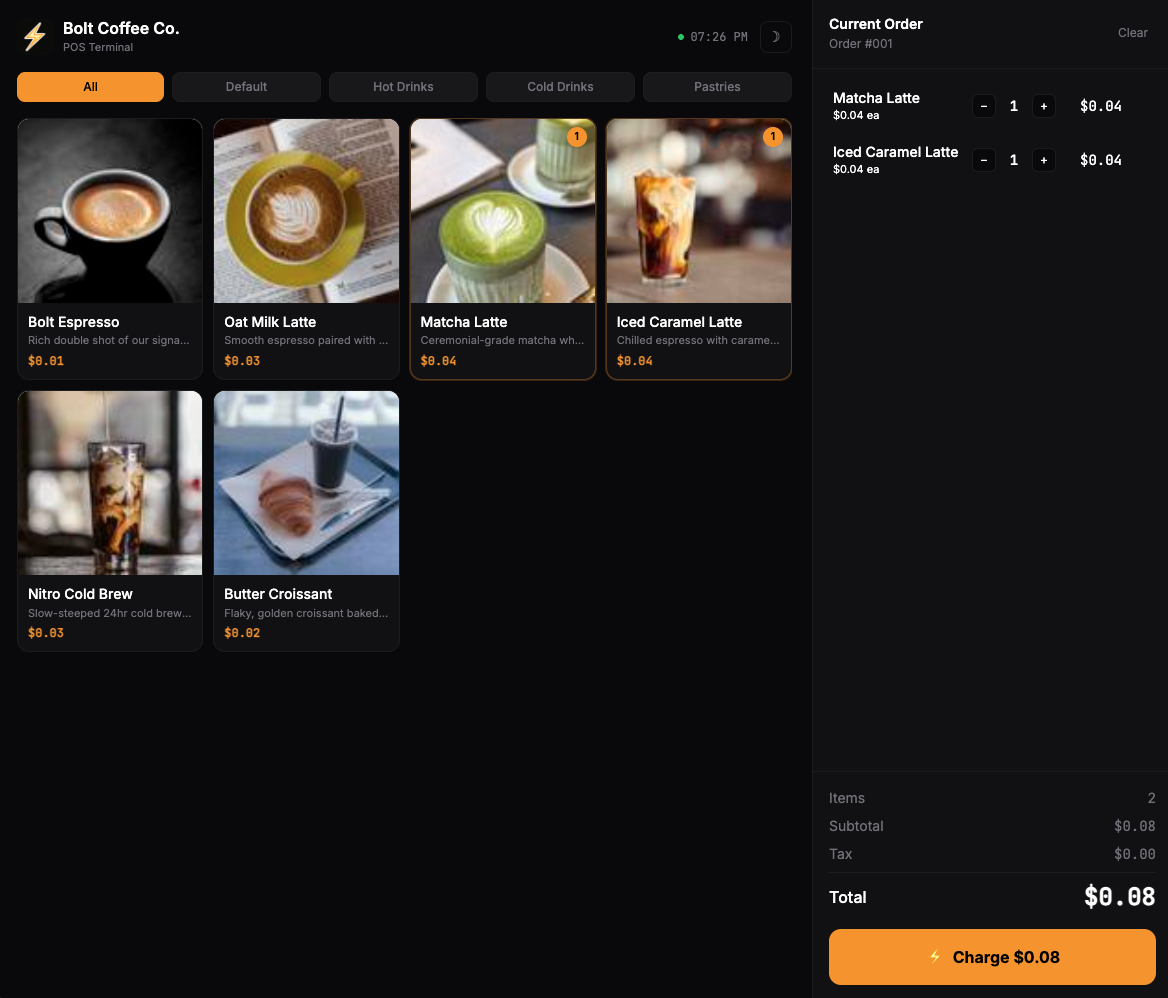Image resolution: width=1168 pixels, height=998 pixels.
Task: Decrease Matcha Latte quantity with minus button
Action: point(983,106)
